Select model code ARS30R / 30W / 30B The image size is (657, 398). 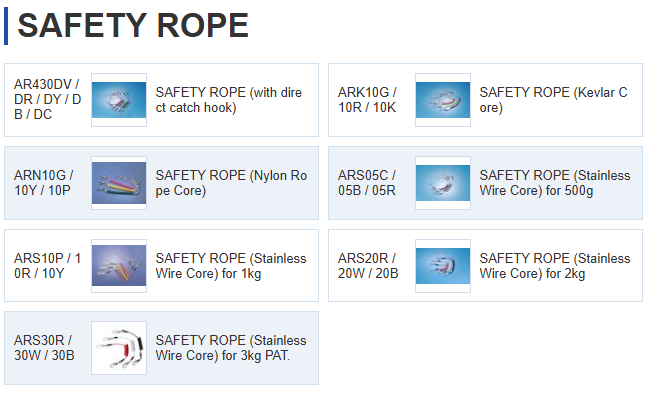pos(44,348)
